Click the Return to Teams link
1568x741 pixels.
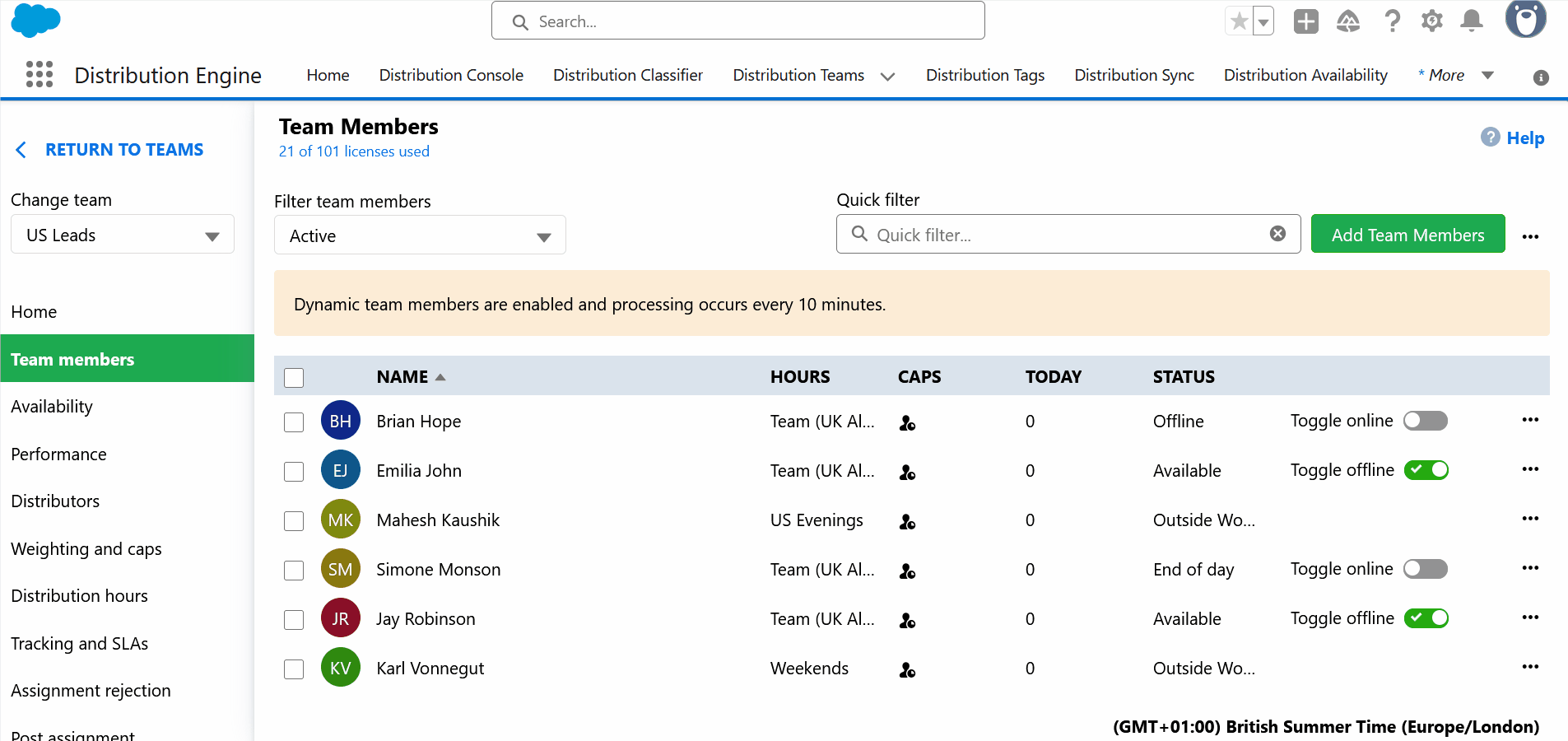124,150
